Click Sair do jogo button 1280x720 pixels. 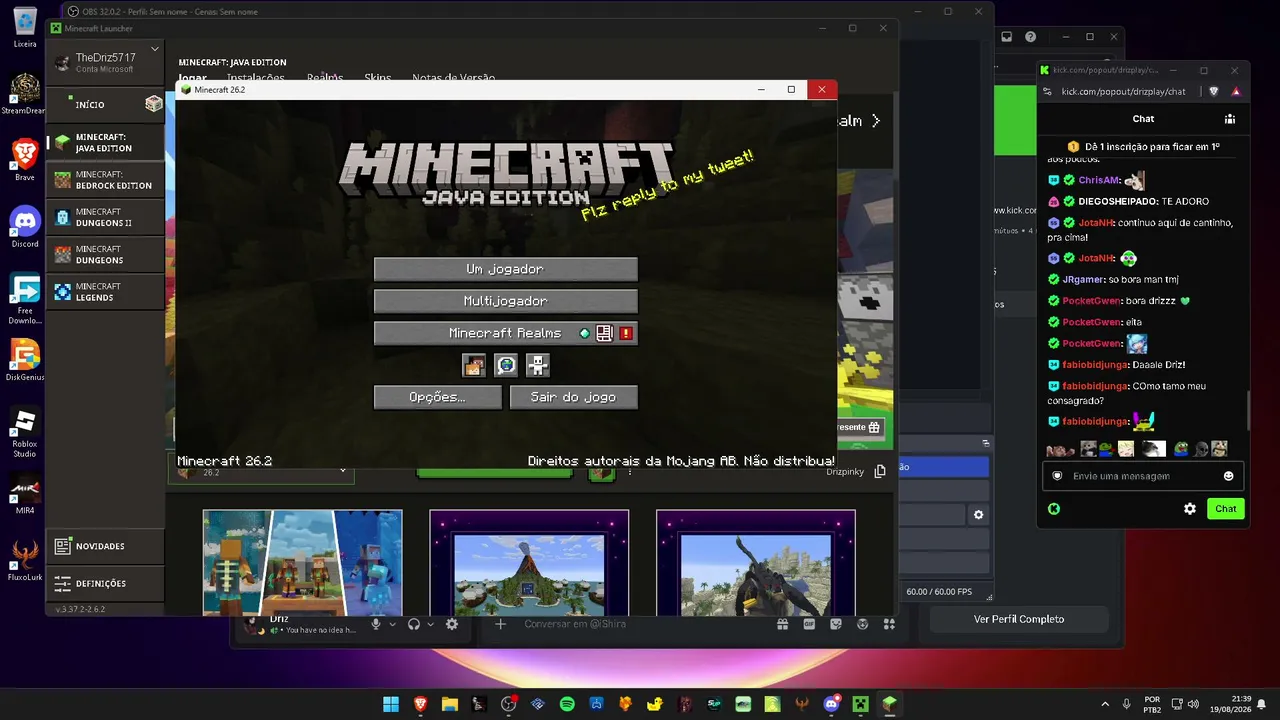573,397
